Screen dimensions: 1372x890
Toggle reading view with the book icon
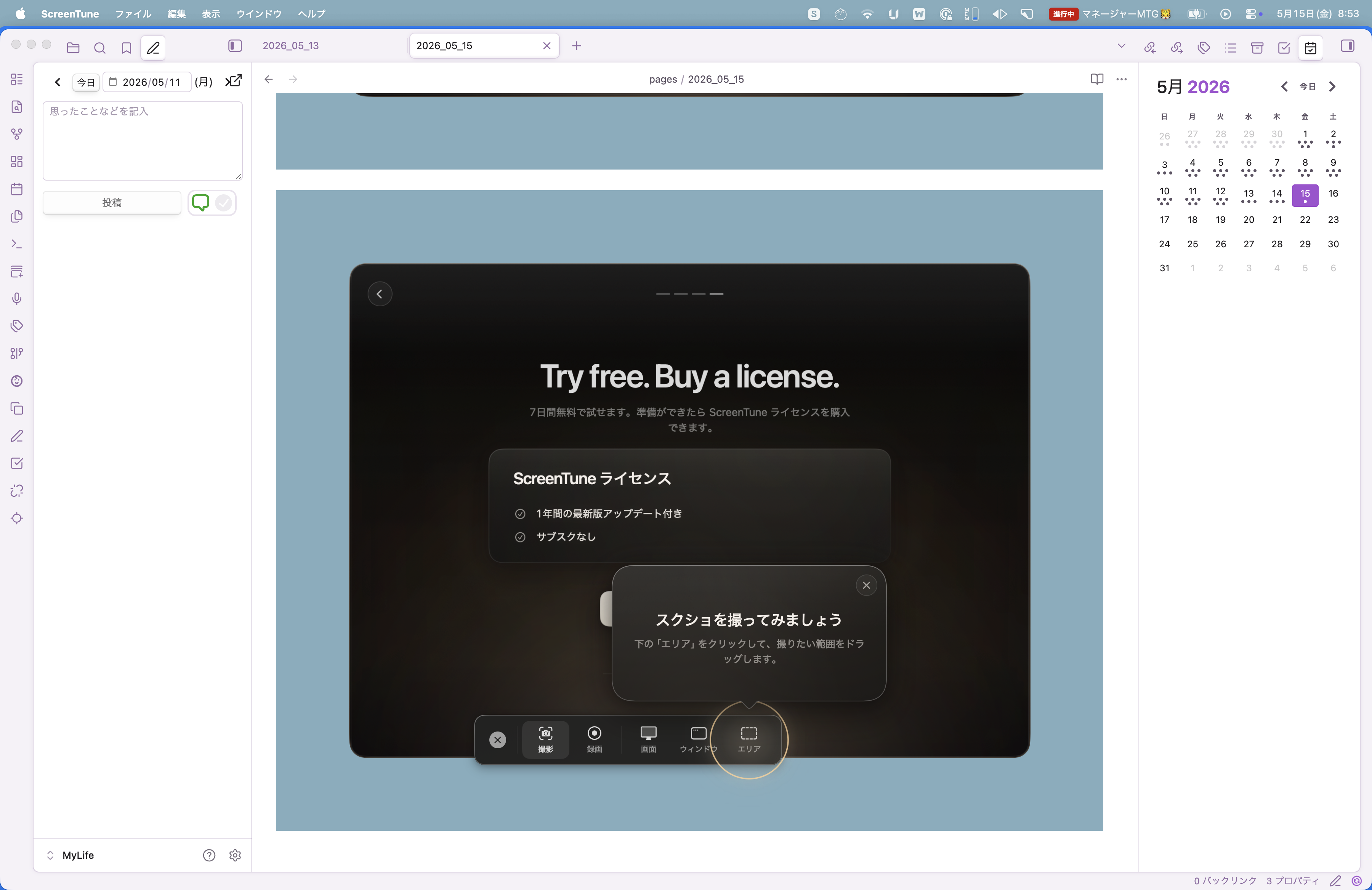click(x=1097, y=80)
